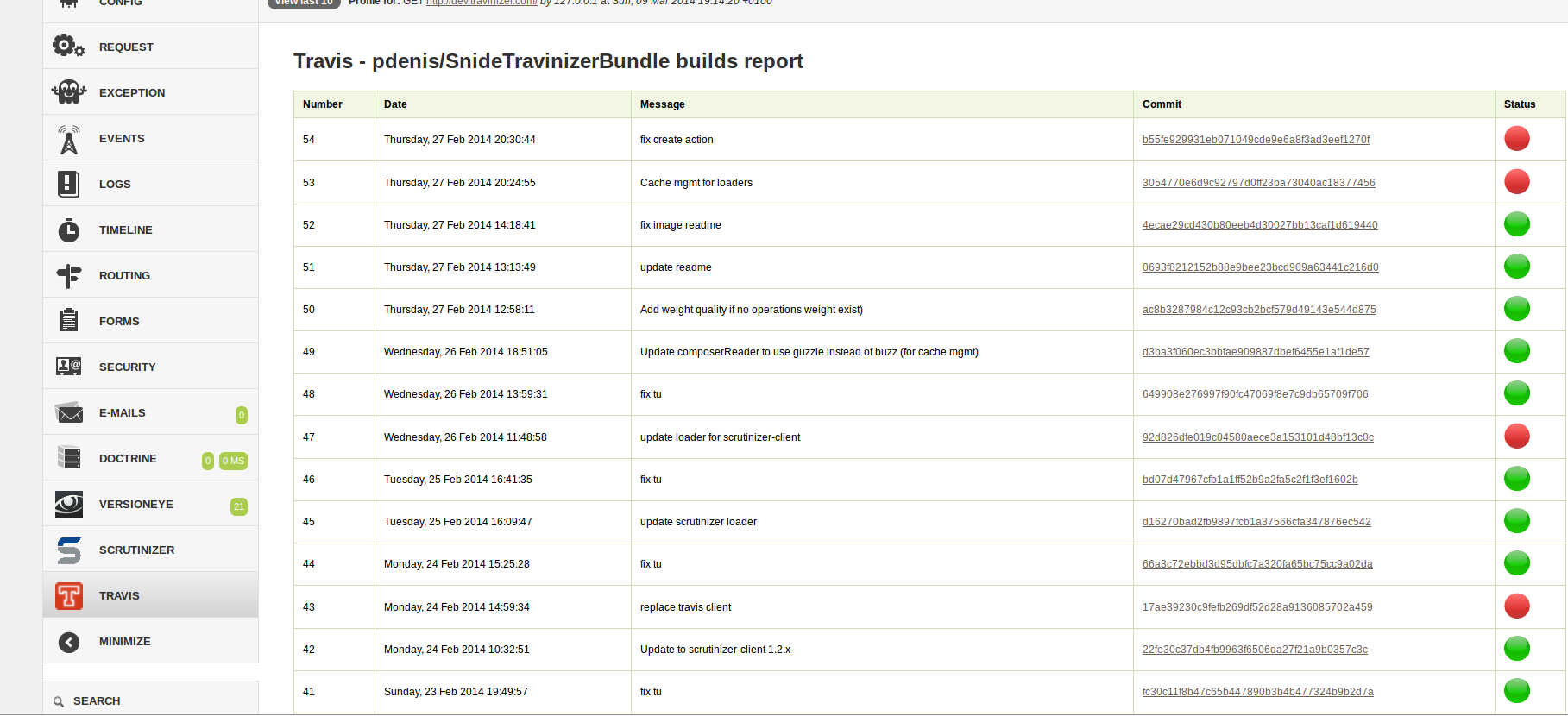Open commit link 3054770e6d9c92797d0ff

tap(1258, 183)
